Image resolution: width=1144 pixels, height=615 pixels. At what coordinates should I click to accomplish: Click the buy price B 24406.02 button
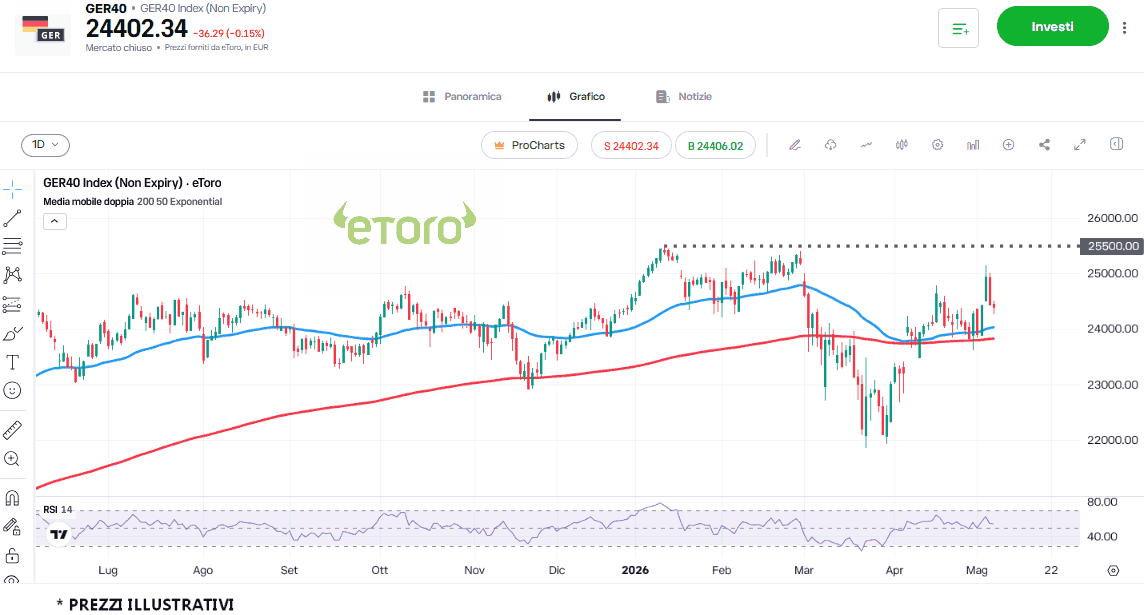[715, 145]
